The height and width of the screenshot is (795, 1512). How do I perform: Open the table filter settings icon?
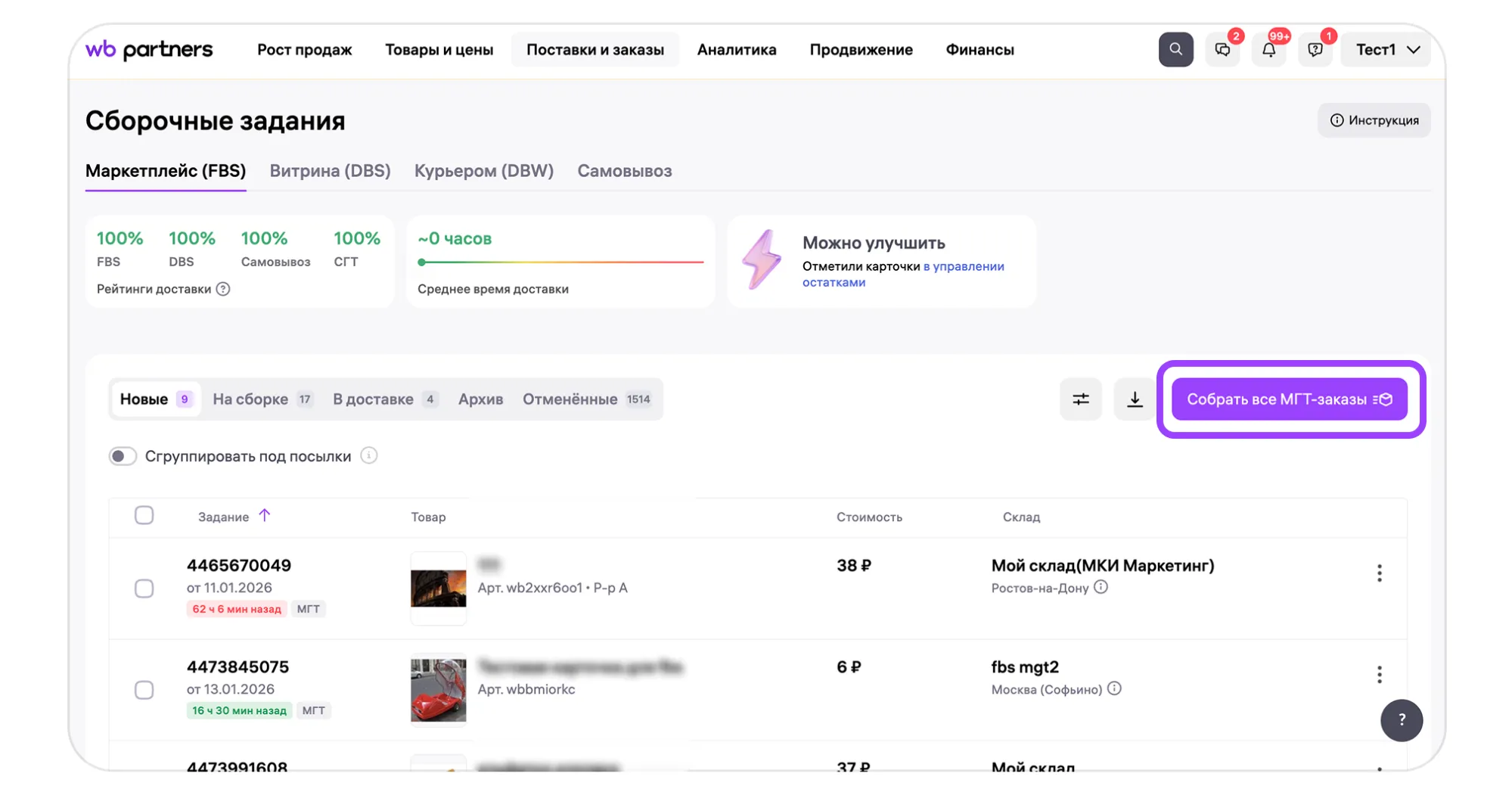[x=1080, y=399]
